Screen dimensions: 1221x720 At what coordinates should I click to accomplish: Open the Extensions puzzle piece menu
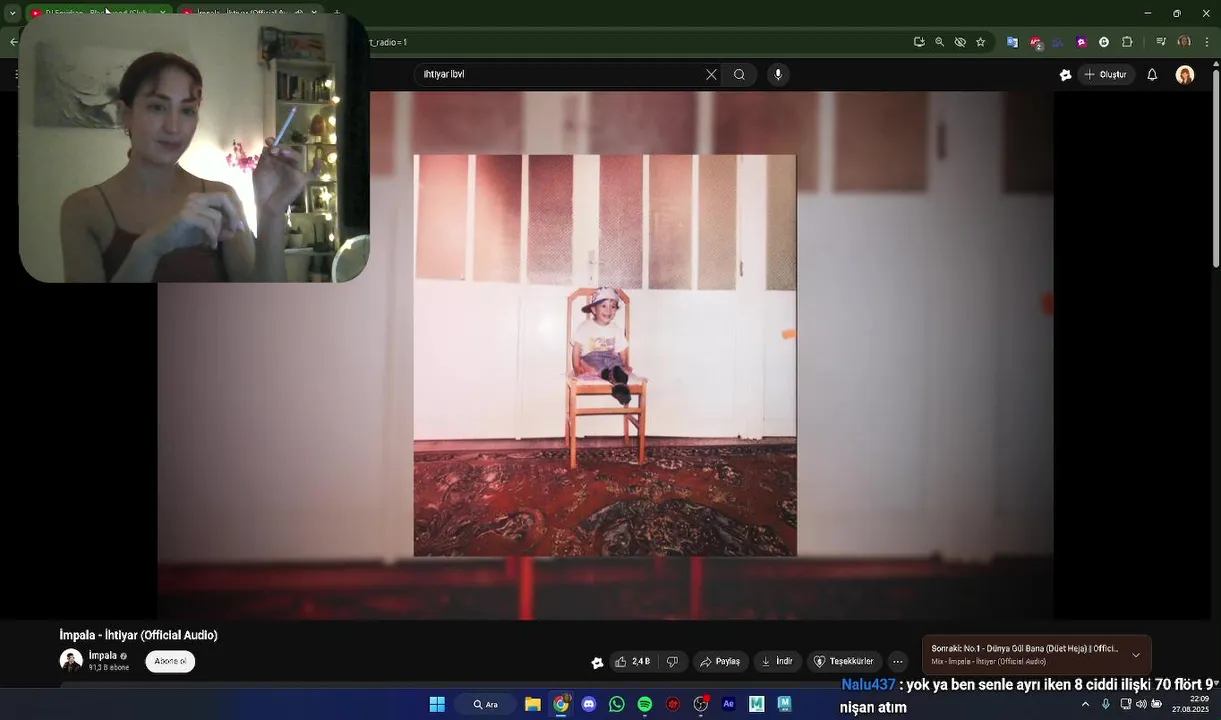click(x=1127, y=42)
